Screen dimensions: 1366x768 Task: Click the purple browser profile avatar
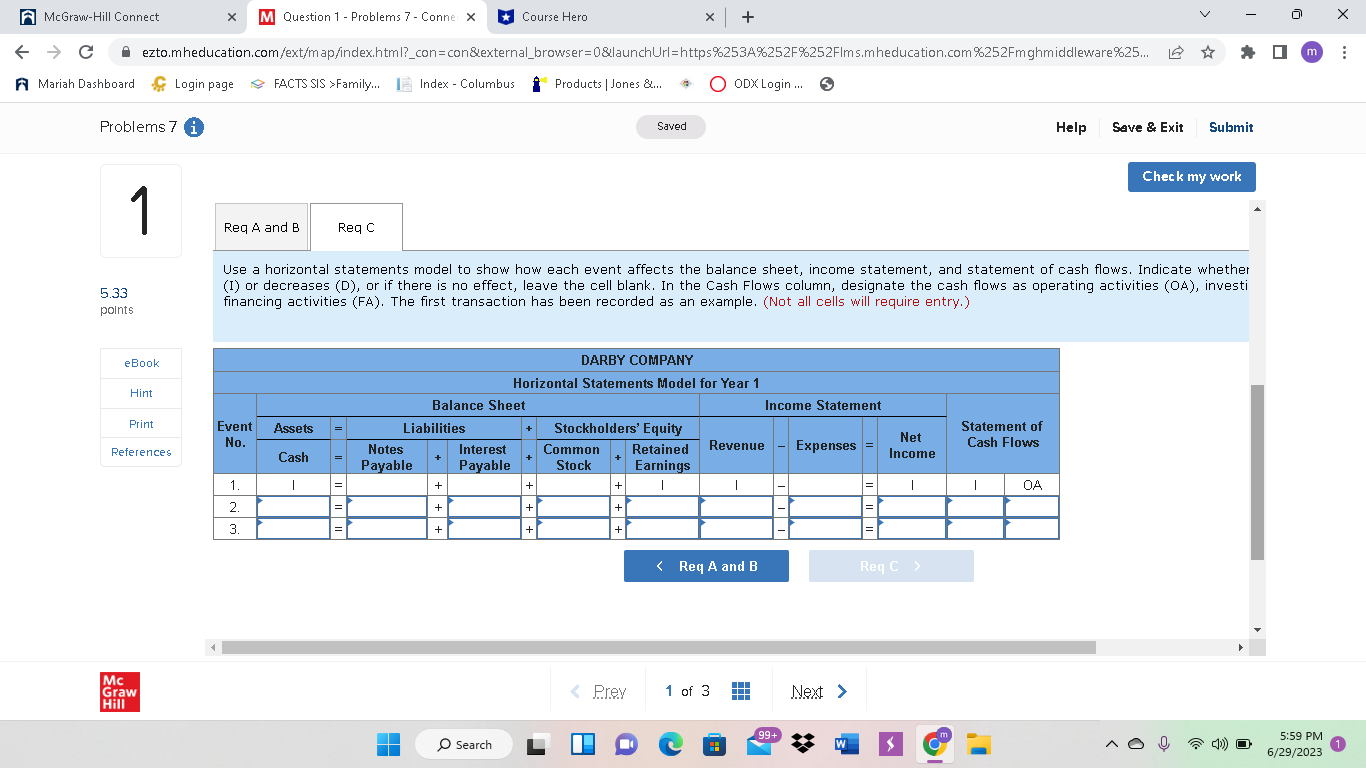(x=1311, y=51)
